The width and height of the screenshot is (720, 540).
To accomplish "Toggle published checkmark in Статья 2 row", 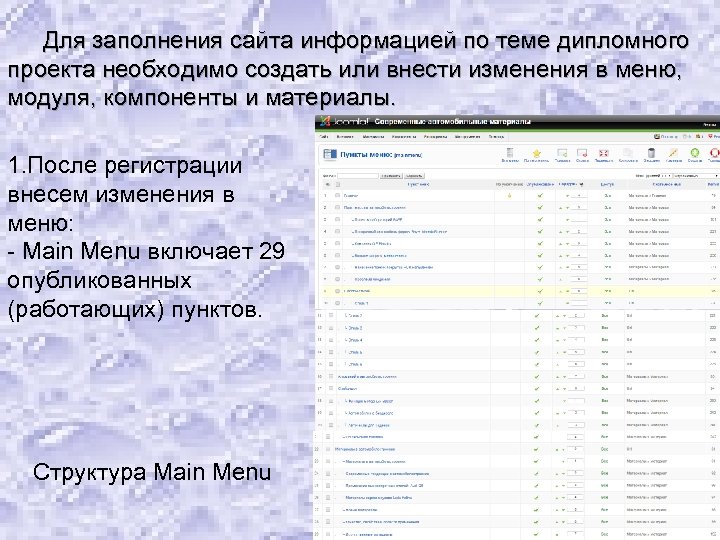I will pos(537,316).
